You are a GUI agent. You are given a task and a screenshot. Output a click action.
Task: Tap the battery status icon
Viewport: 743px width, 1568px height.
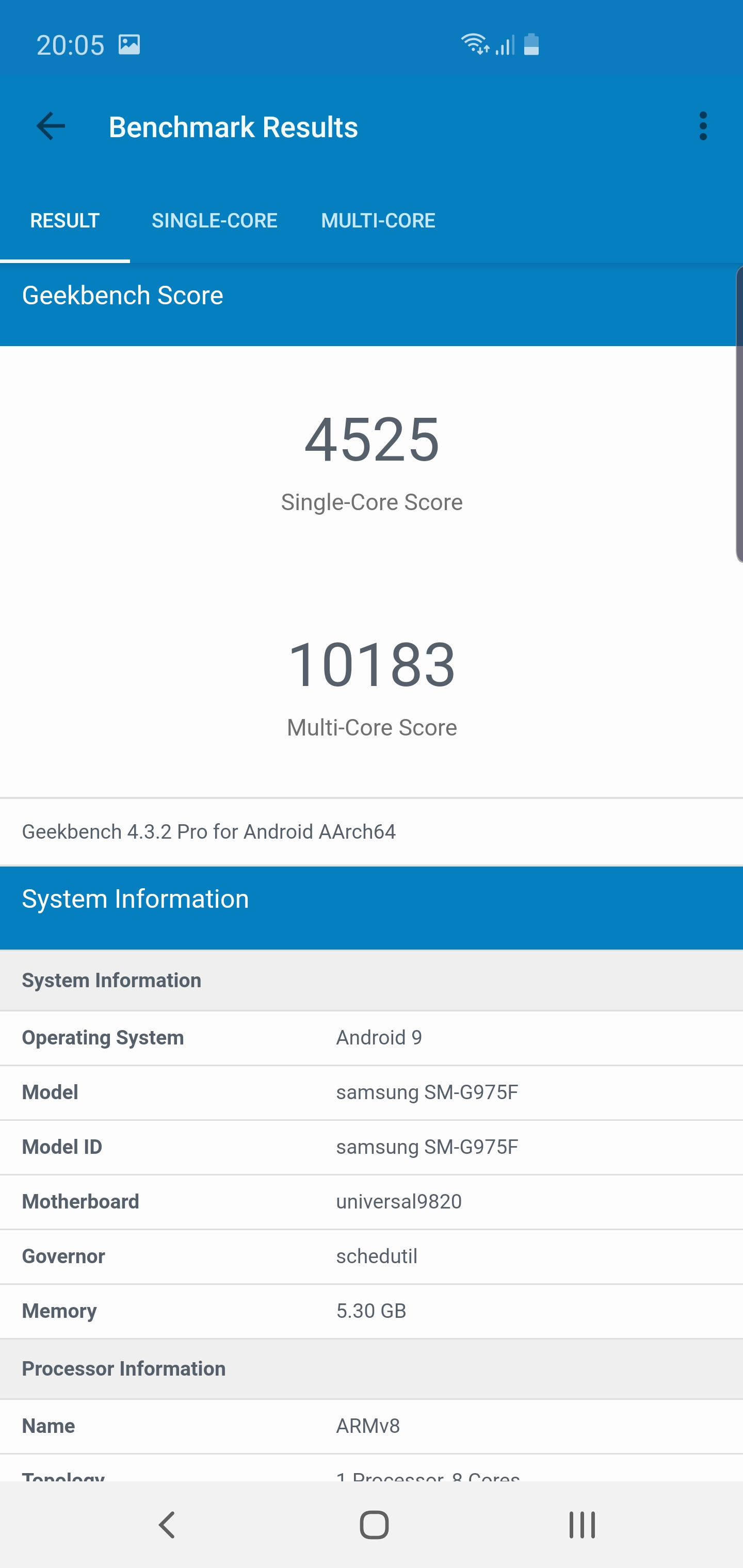pyautogui.click(x=531, y=44)
